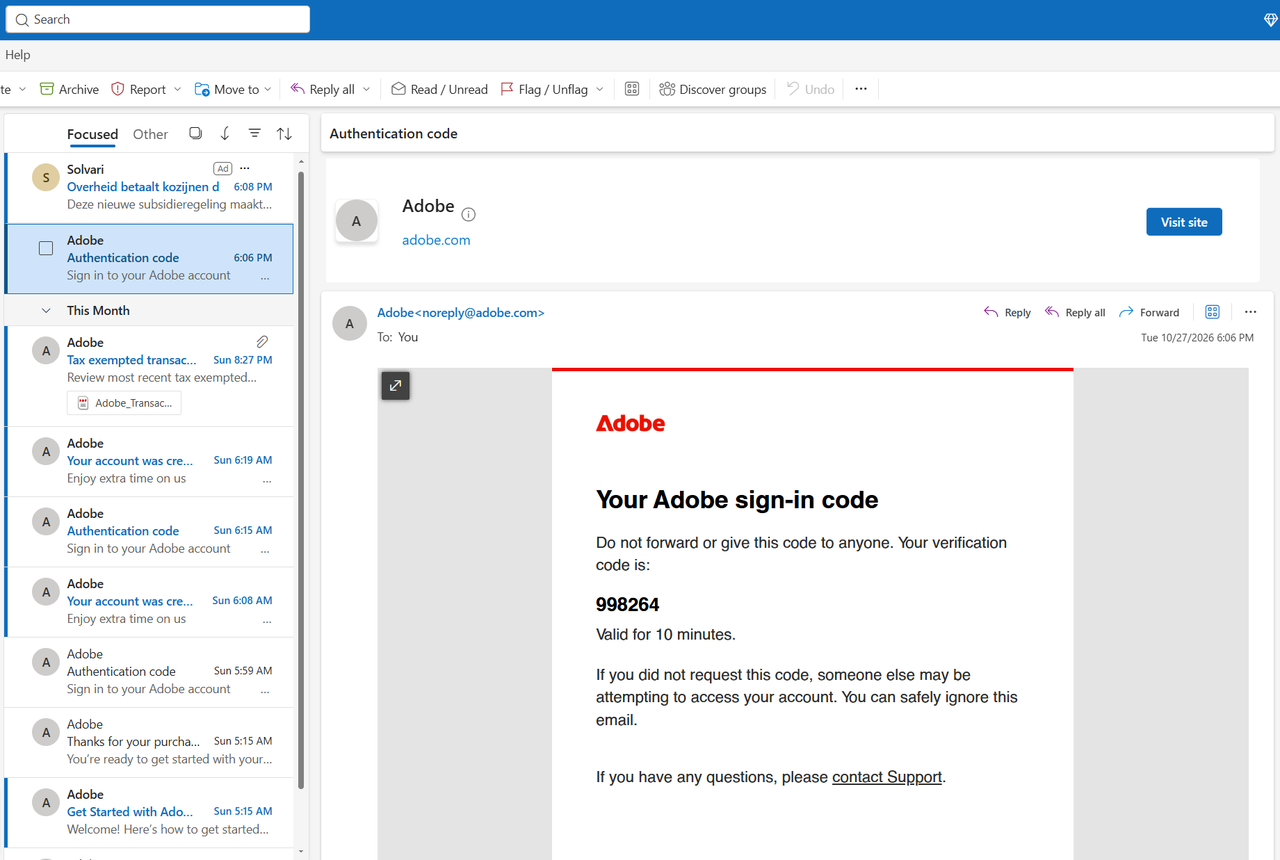Open the message list filter icon

point(255,133)
